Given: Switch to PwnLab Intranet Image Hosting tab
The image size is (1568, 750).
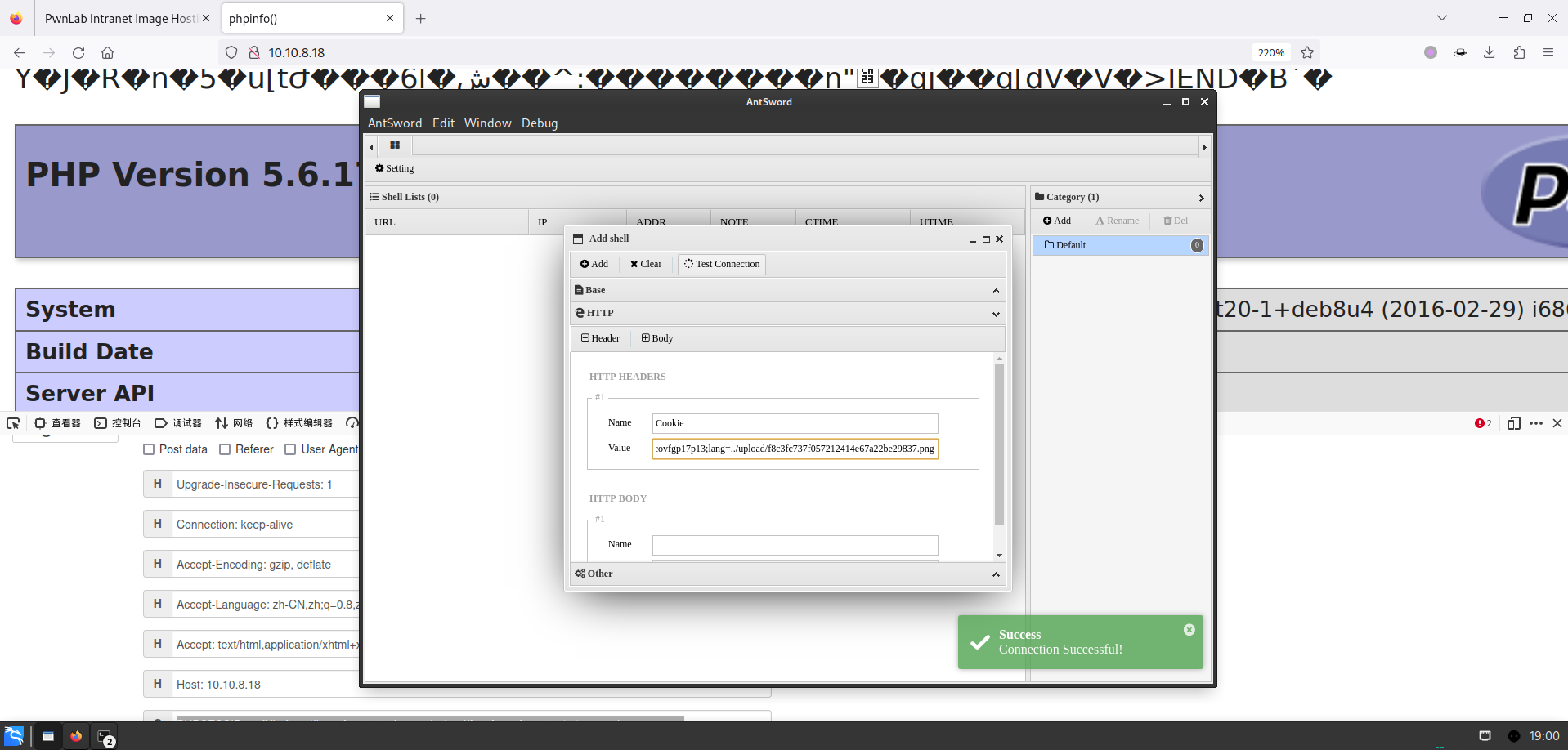Looking at the screenshot, I should pos(120,18).
